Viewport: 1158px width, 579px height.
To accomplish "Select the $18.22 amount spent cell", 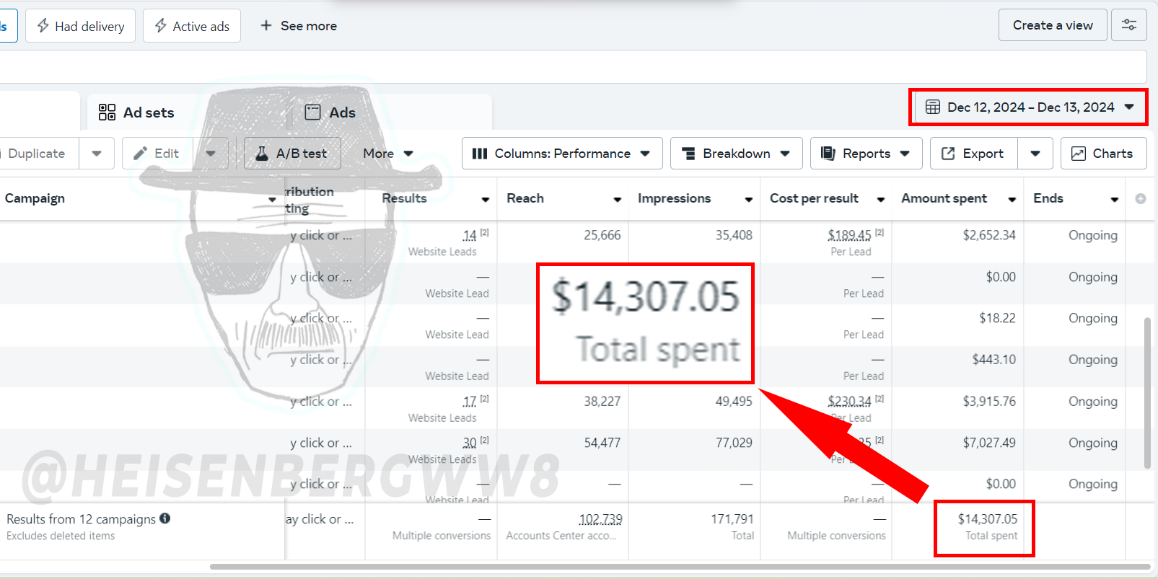I will point(998,318).
